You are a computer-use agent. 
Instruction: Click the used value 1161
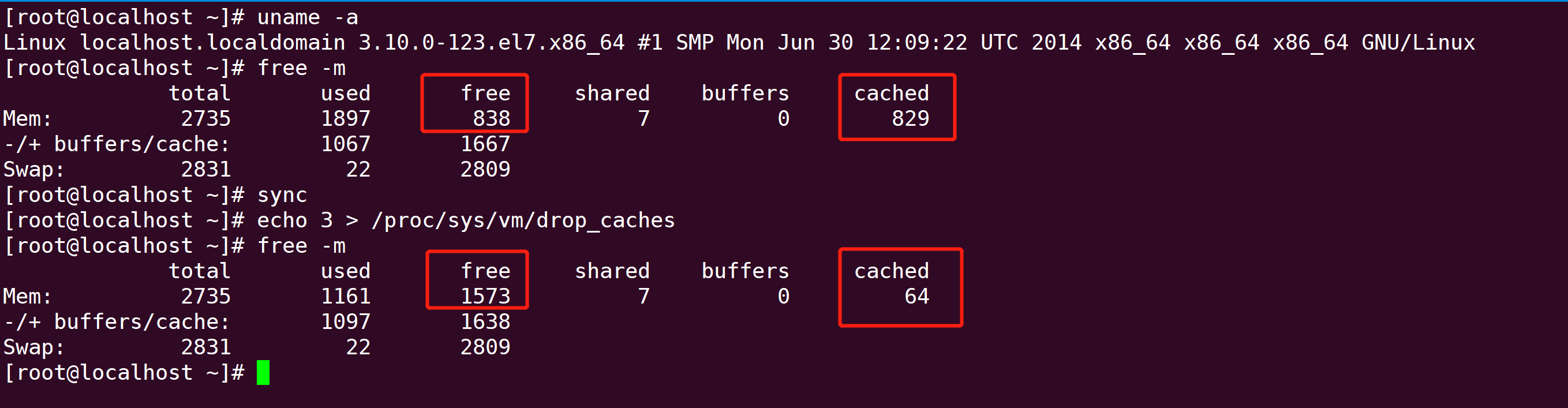[346, 297]
